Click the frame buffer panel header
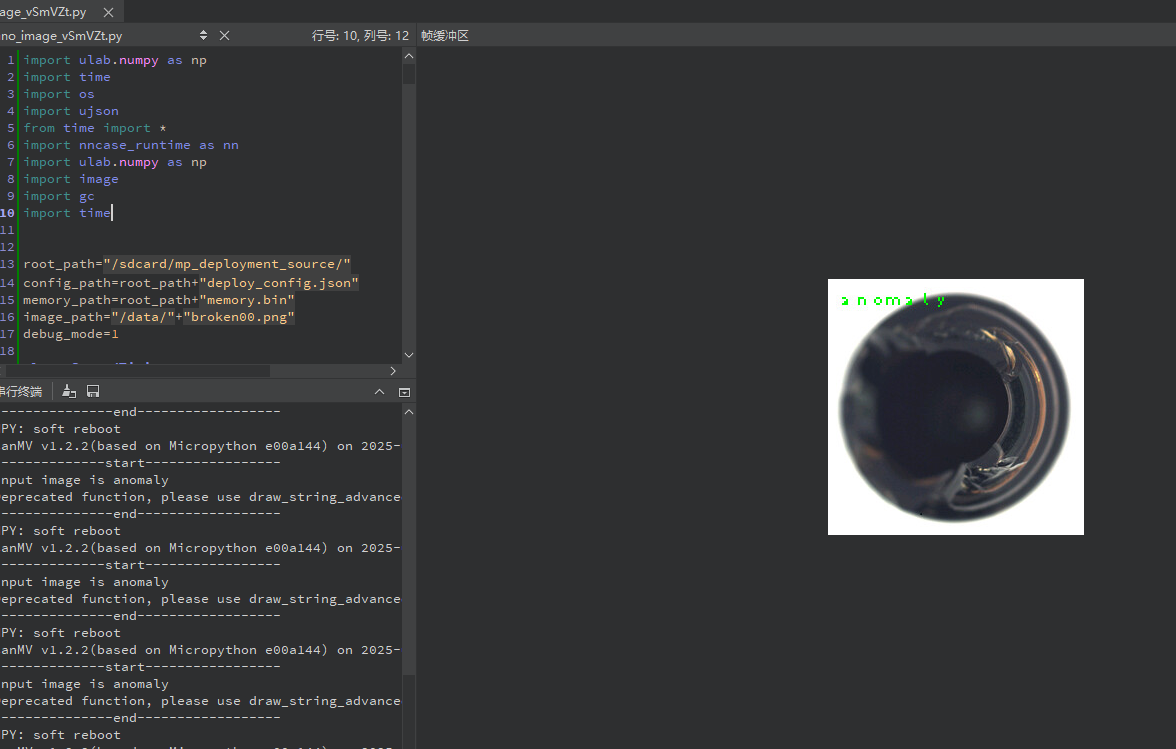The image size is (1176, 749). tap(445, 35)
